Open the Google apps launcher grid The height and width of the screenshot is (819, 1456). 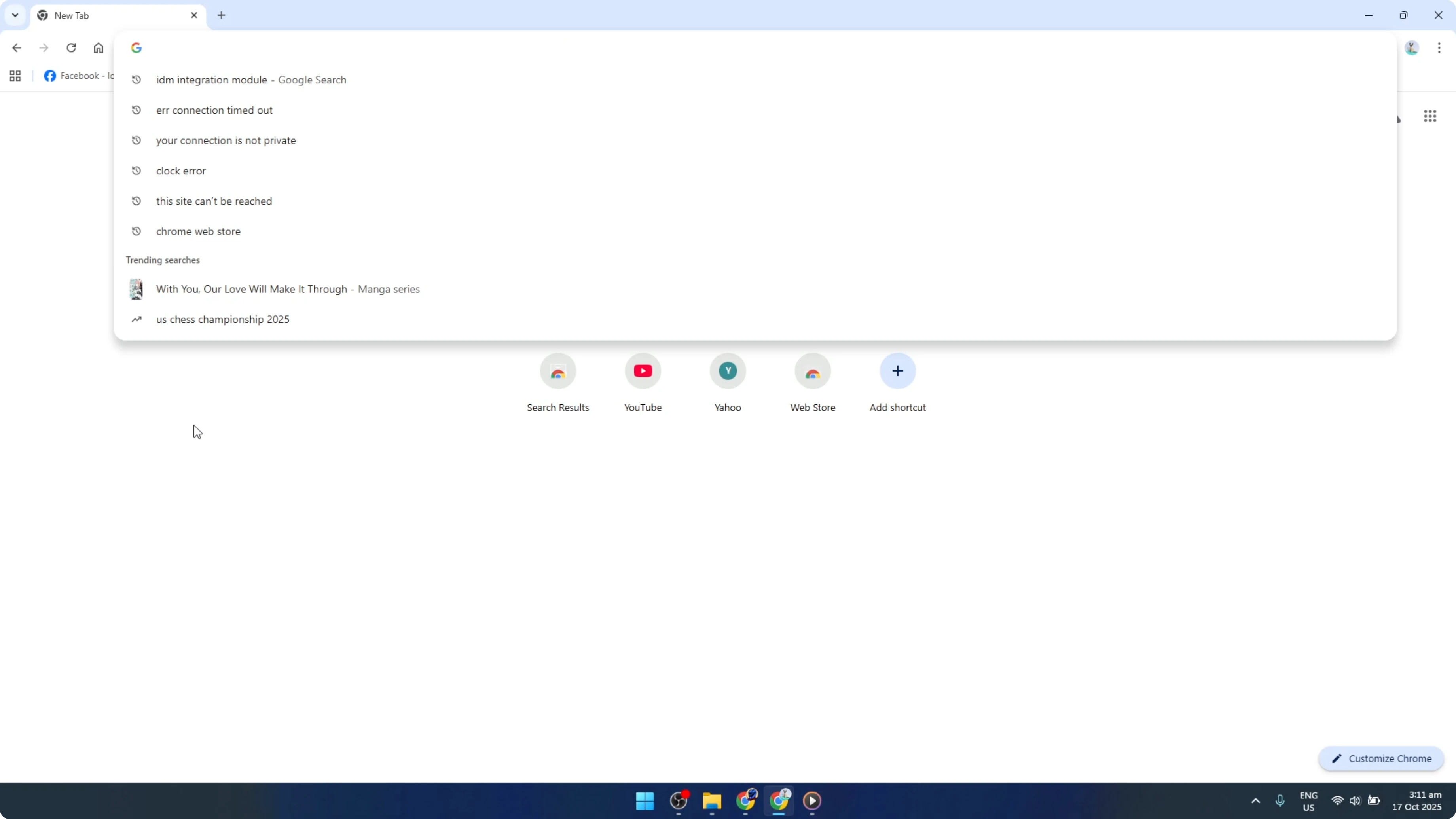coord(1430,116)
